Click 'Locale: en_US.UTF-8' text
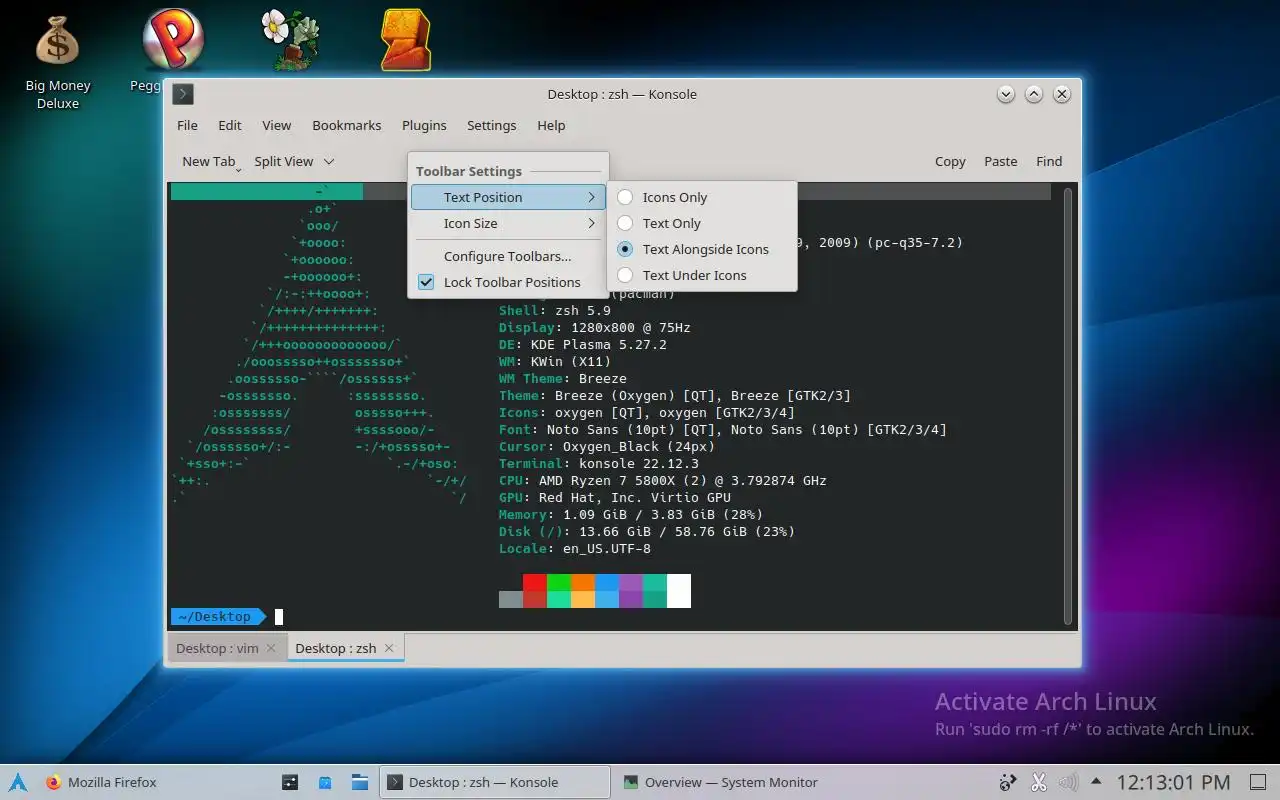The height and width of the screenshot is (800, 1280). click(575, 548)
